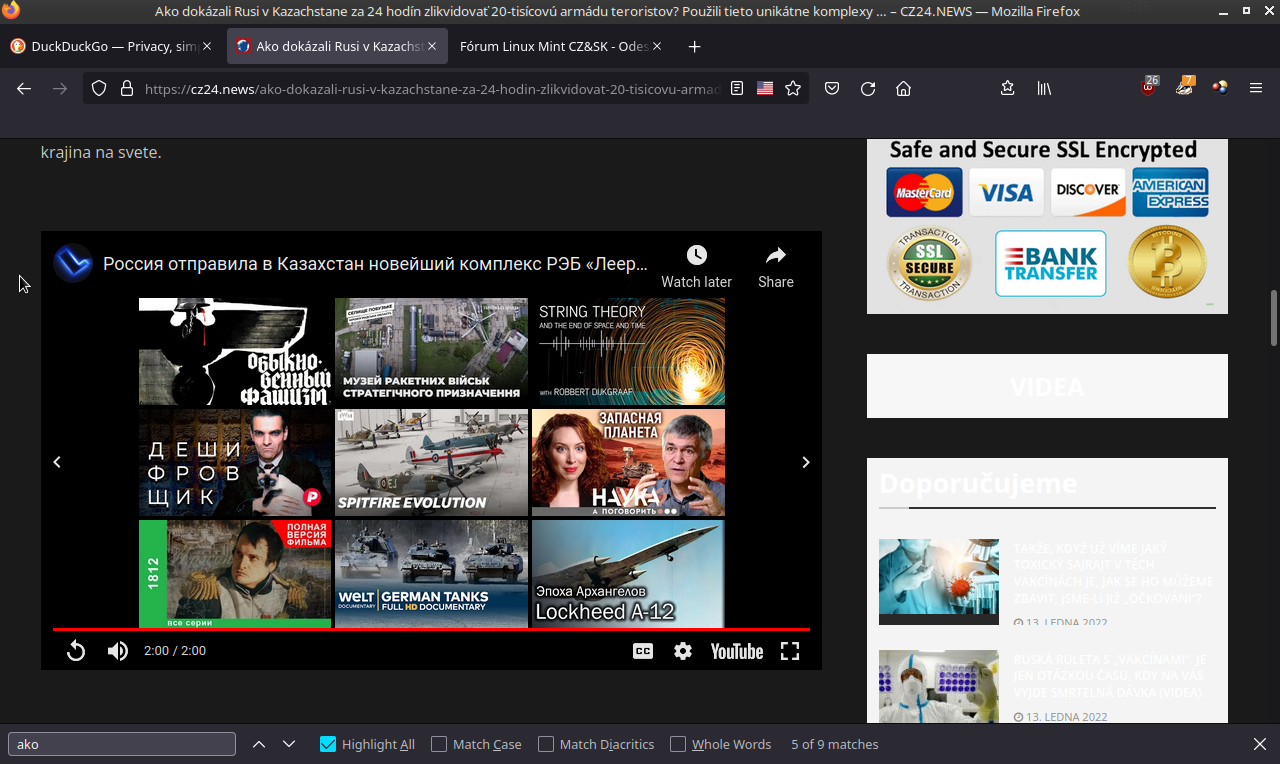Screen dimensions: 1280x764
Task: Show next suggested videos page
Action: [x=806, y=462]
